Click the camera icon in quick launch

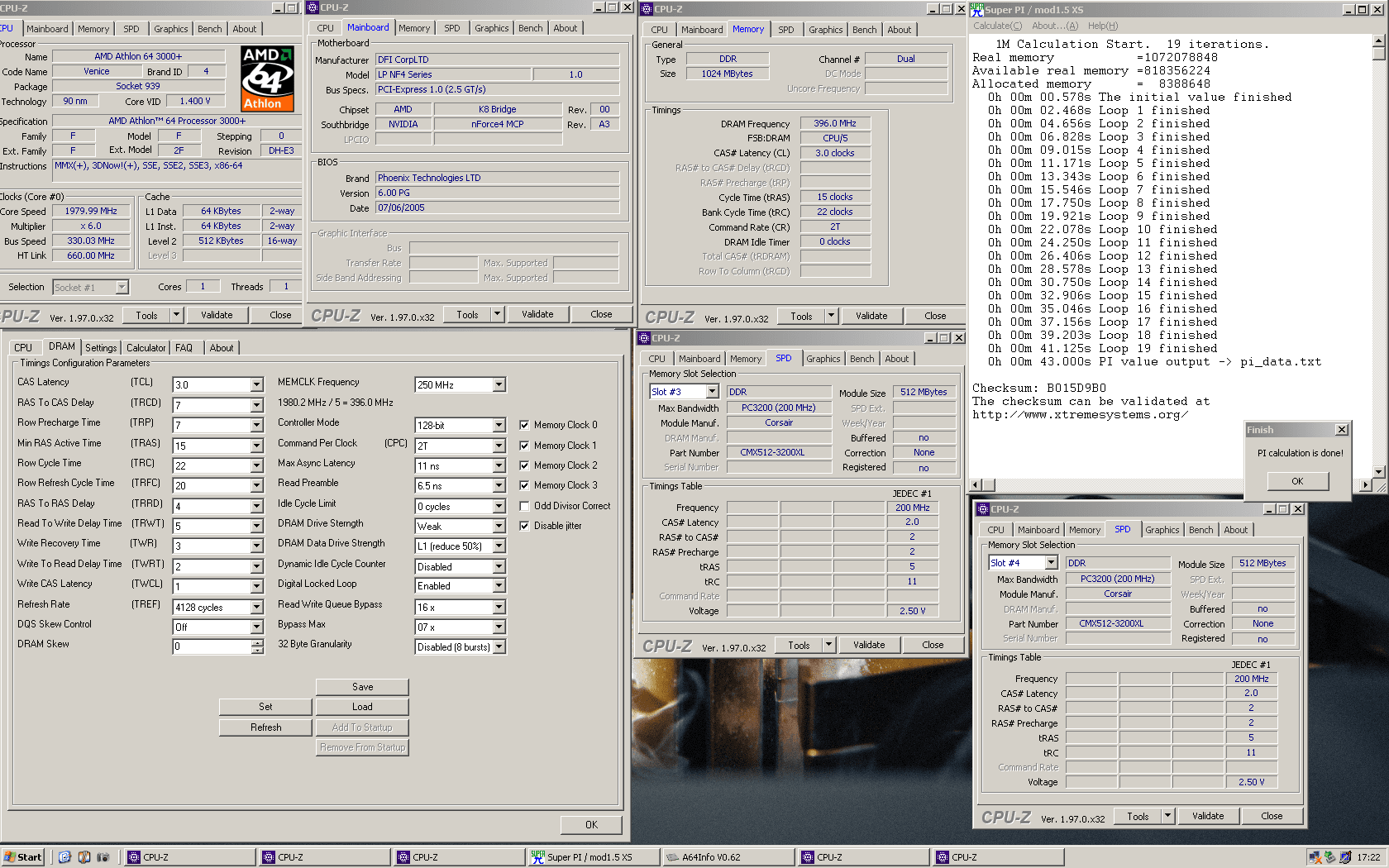pyautogui.click(x=103, y=857)
